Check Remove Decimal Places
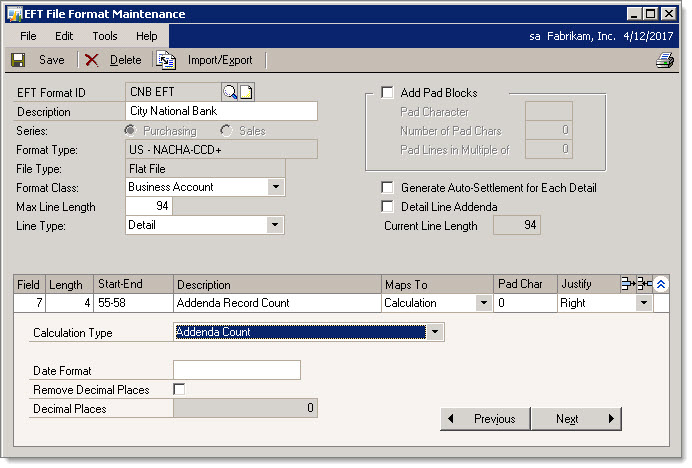 tap(179, 389)
